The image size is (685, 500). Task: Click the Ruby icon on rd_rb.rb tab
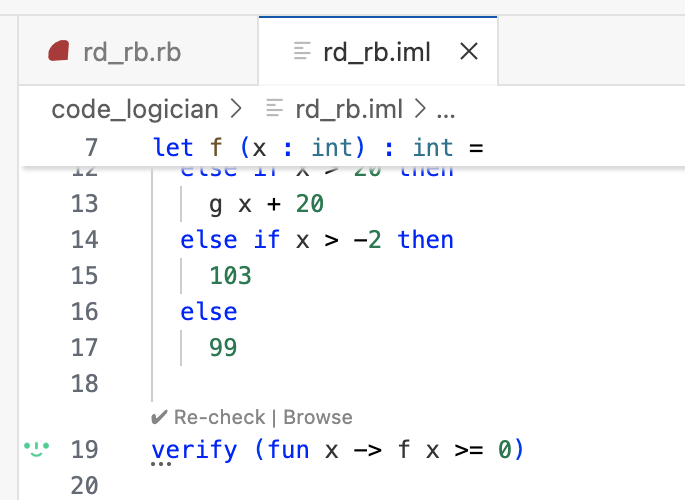[60, 52]
